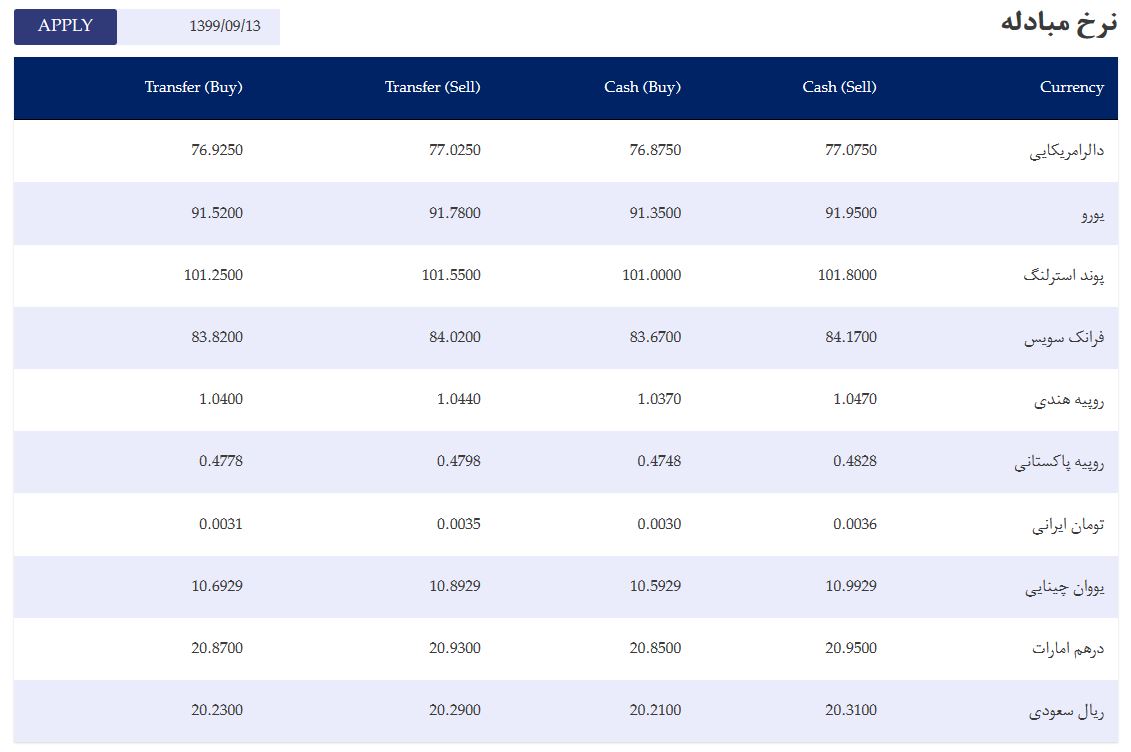Image resolution: width=1131 pixels, height=752 pixels.
Task: Click the Transfer (Sell) column header
Action: 432,87
